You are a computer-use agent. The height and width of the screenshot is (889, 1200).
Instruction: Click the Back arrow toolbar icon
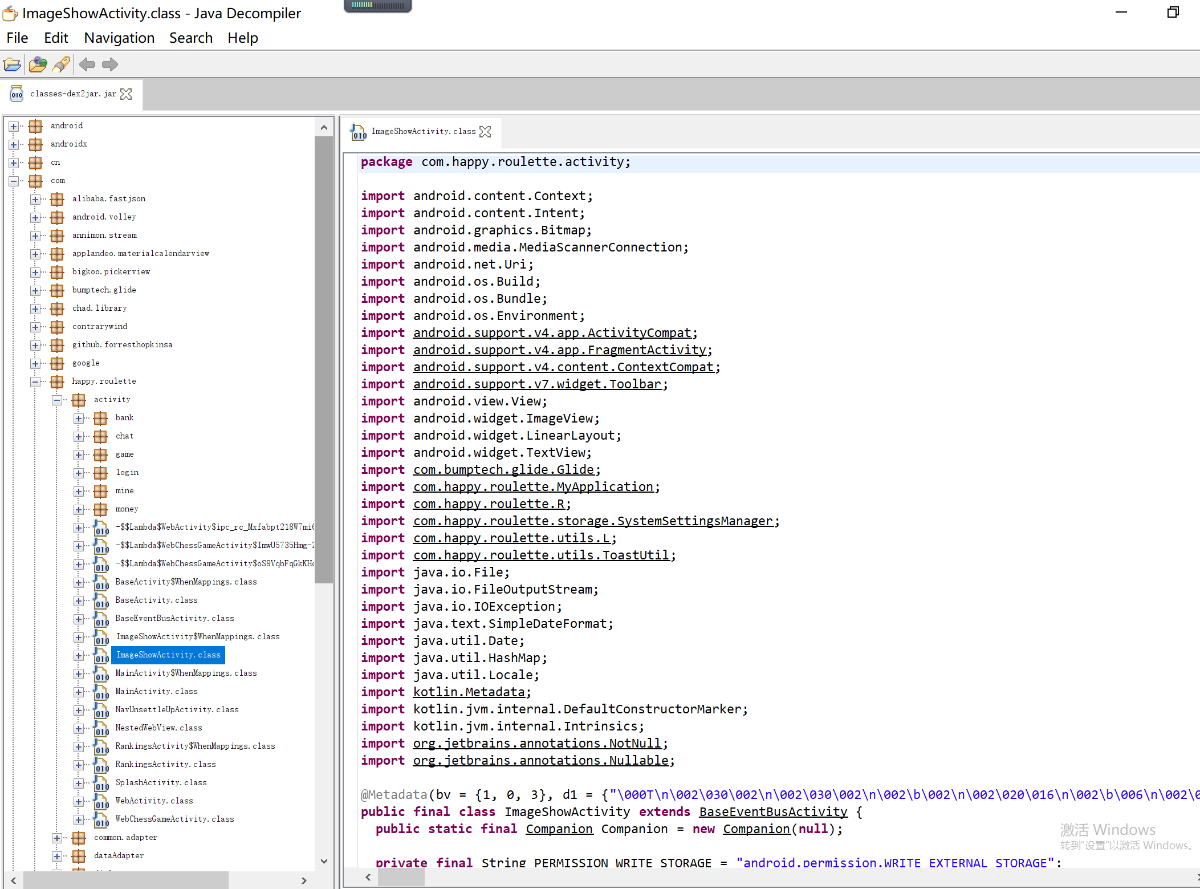[x=87, y=65]
